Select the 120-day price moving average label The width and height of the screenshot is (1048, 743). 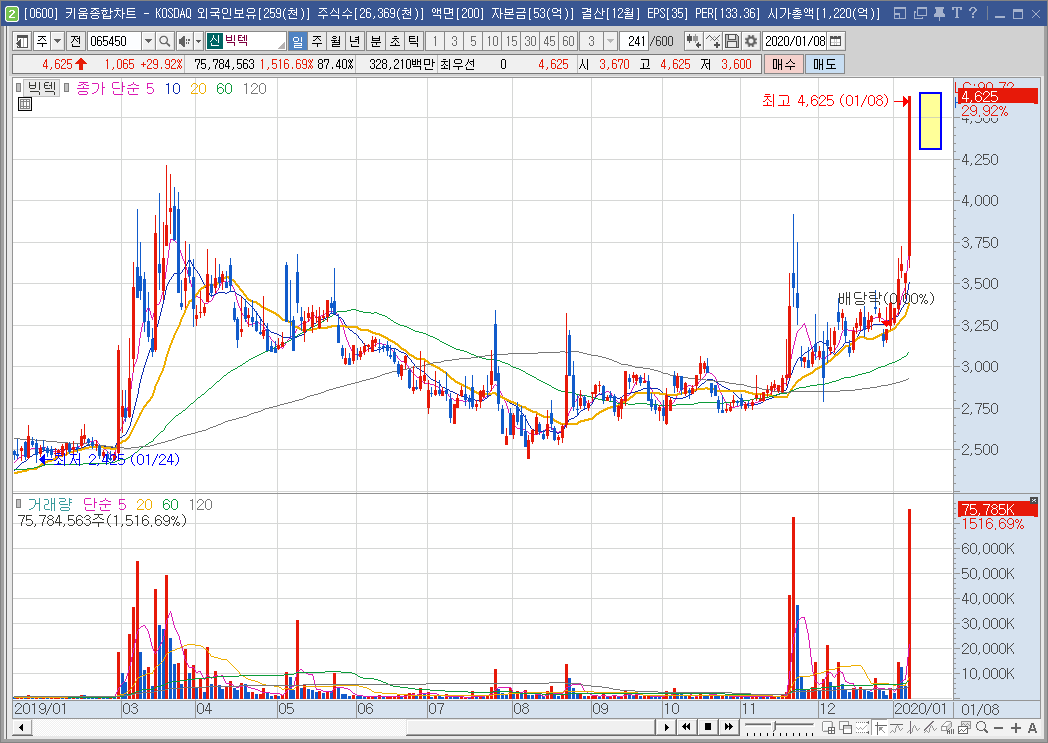coord(255,89)
